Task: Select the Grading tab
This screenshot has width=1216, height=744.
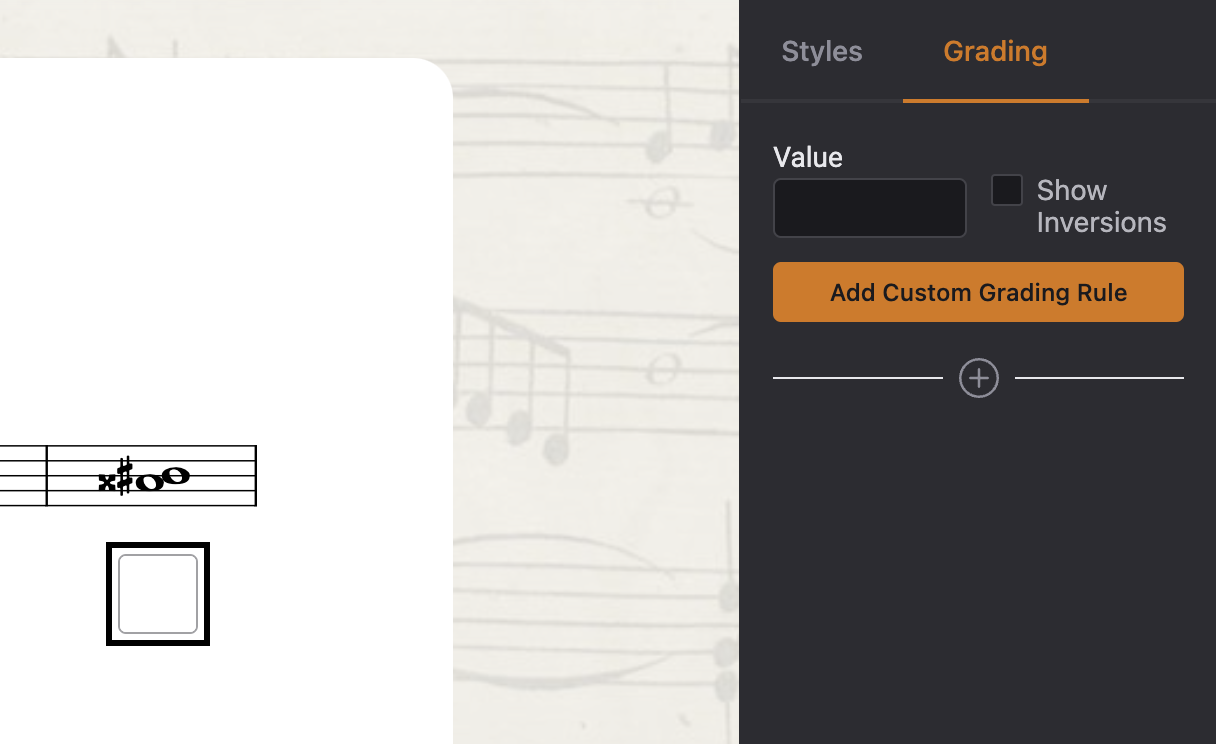Action: coord(995,52)
